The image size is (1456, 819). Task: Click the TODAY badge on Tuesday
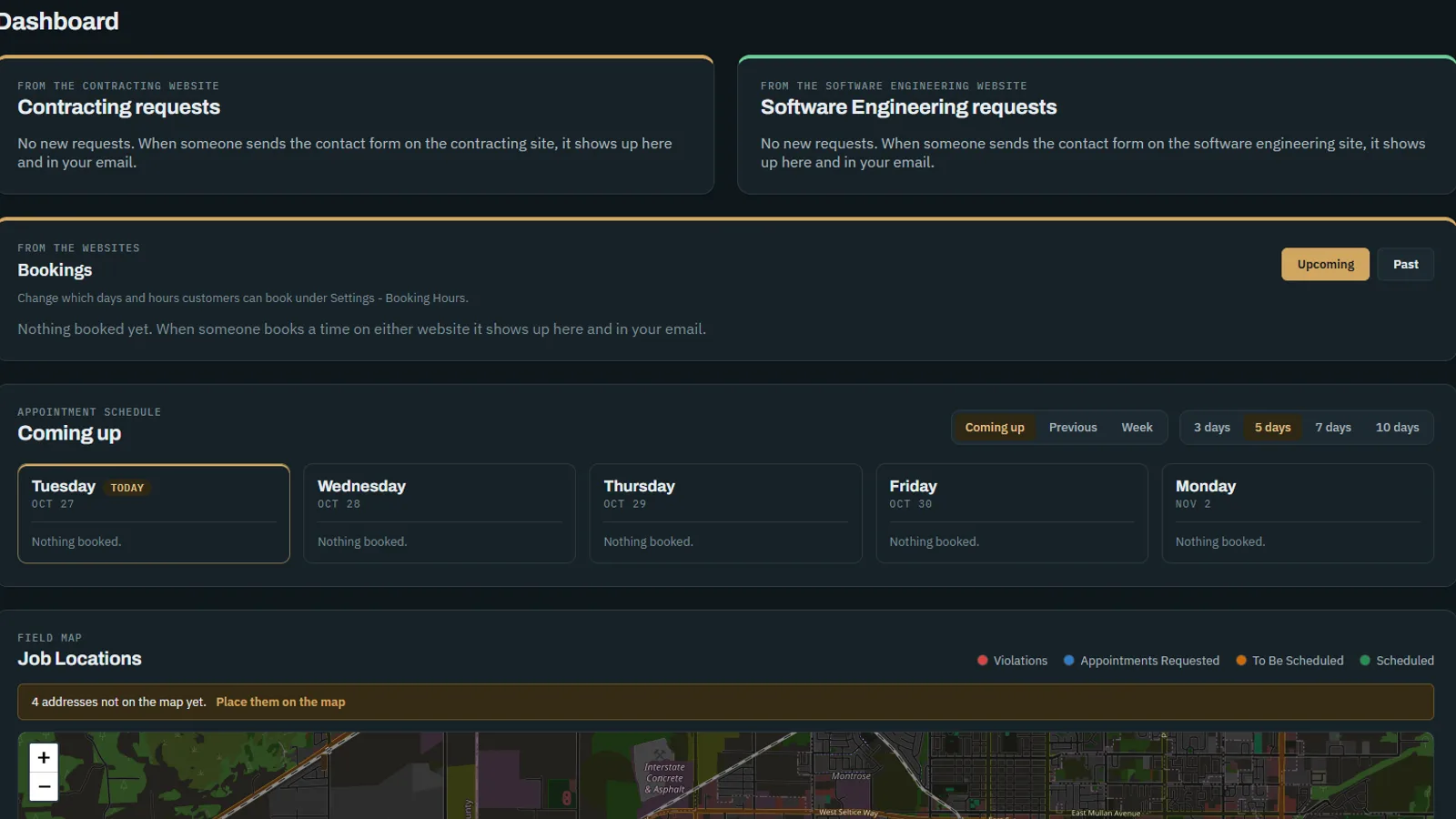127,488
